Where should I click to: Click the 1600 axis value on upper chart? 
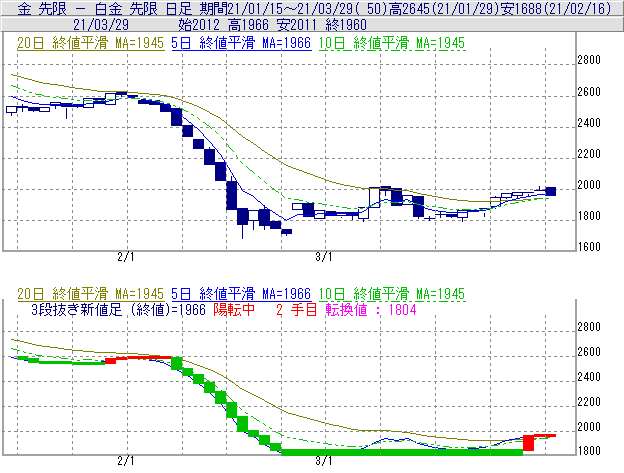[589, 247]
